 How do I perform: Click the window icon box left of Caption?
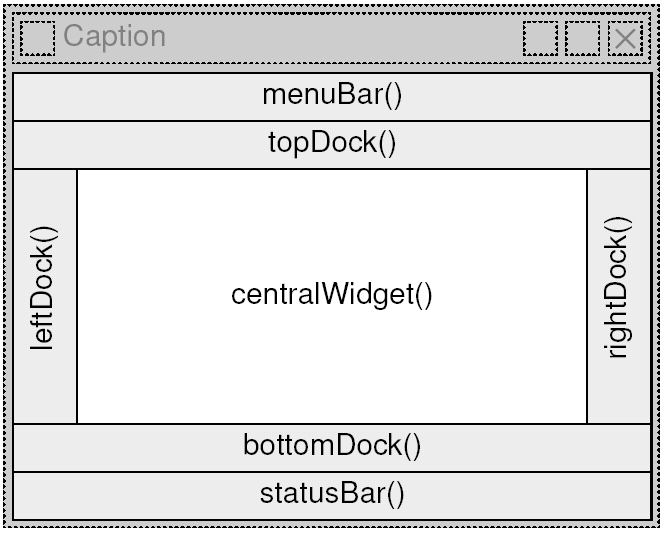click(37, 39)
